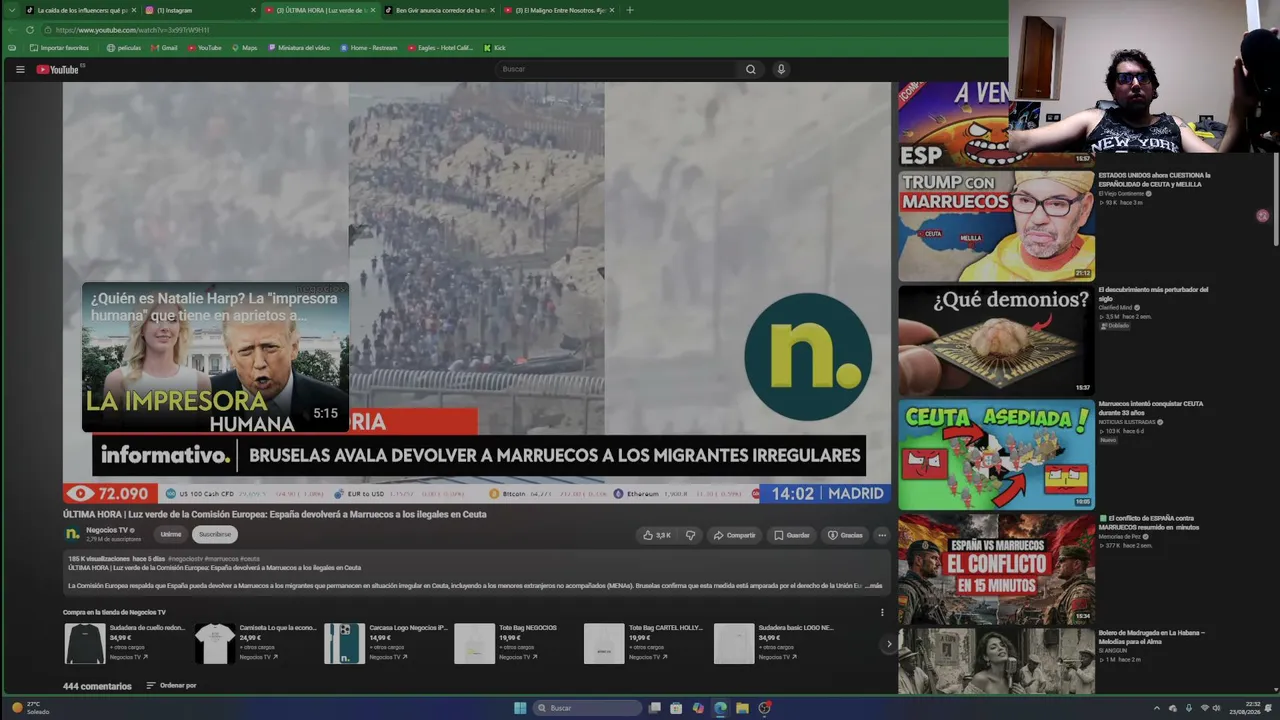Open 'Marruecos intentó conquistar CEUTA' video title
The image size is (1280, 720).
click(x=1151, y=408)
